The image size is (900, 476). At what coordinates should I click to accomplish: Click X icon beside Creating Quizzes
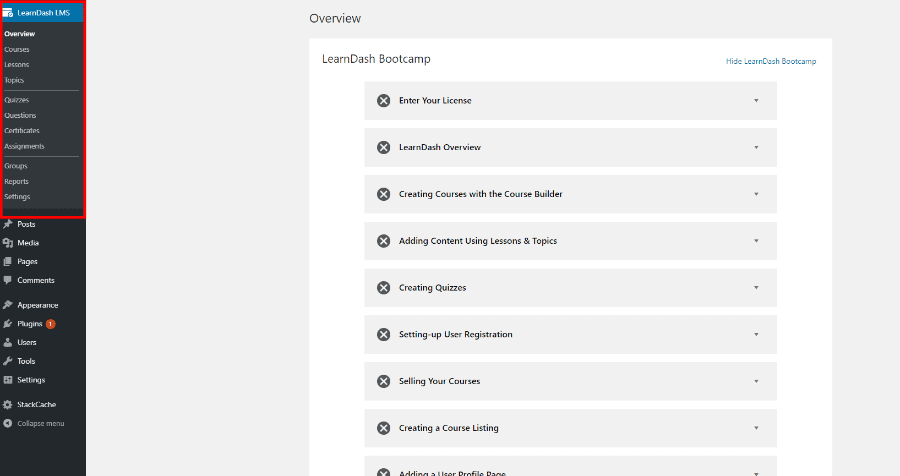click(383, 288)
